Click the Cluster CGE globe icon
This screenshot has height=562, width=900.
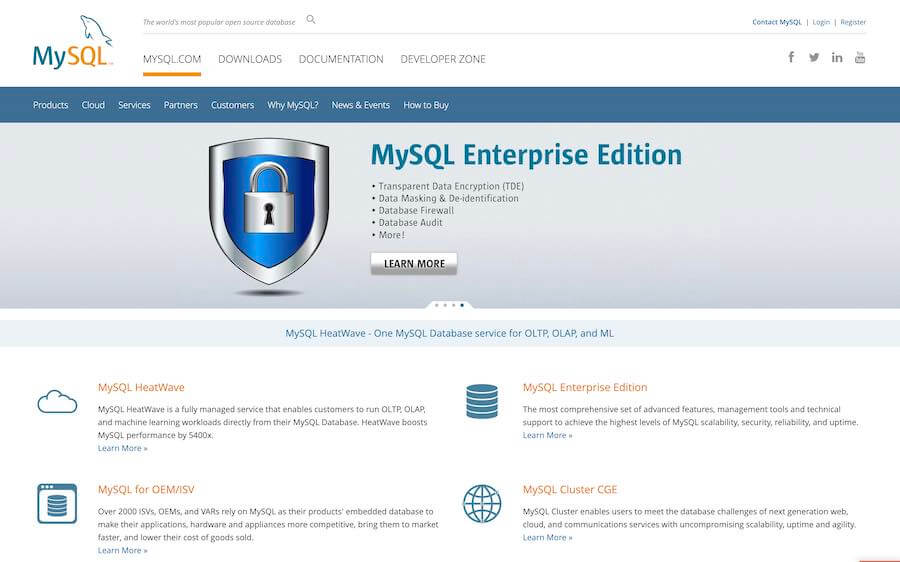click(482, 503)
